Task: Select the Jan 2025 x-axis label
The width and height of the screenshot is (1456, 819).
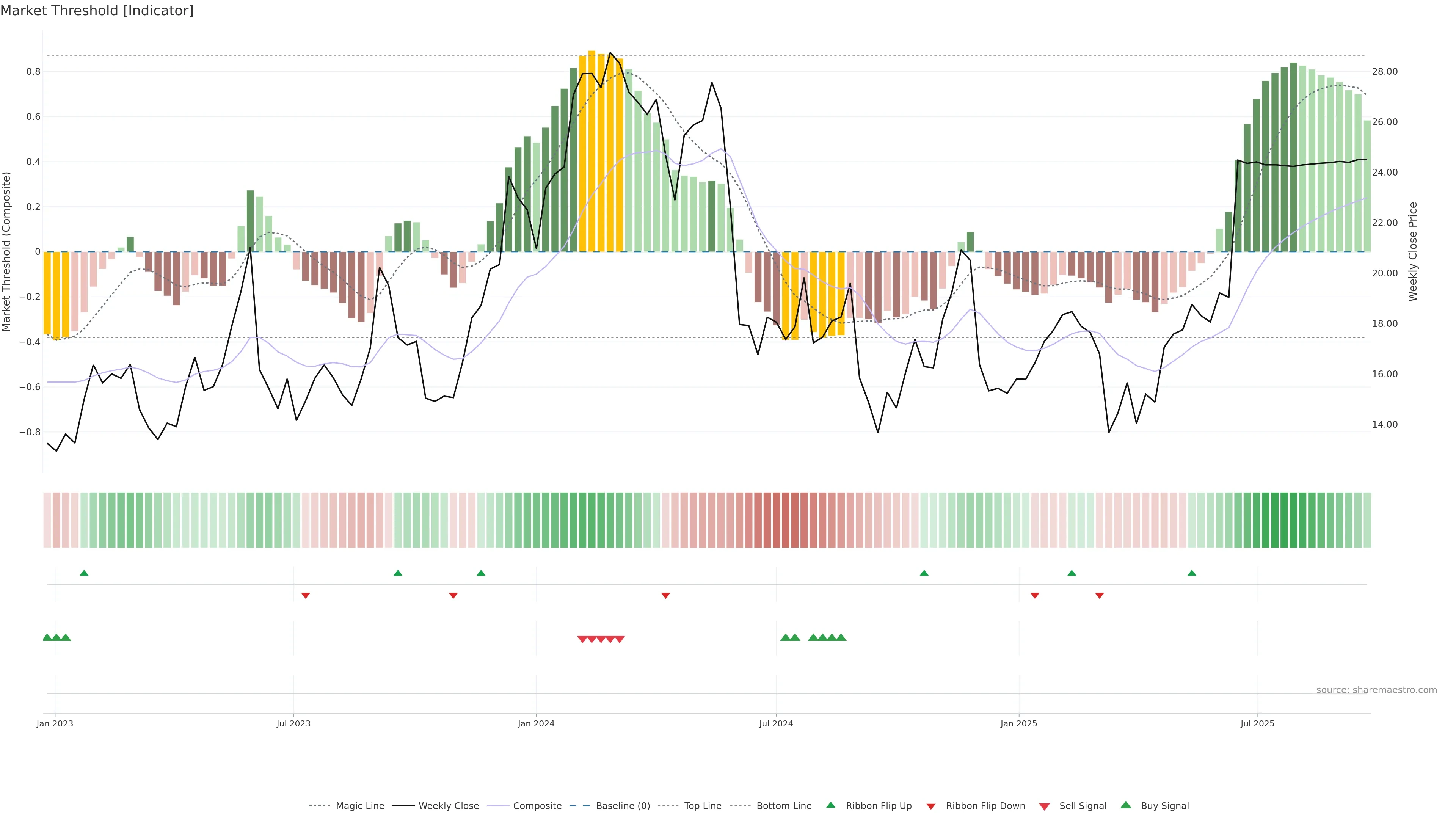Action: (1018, 723)
